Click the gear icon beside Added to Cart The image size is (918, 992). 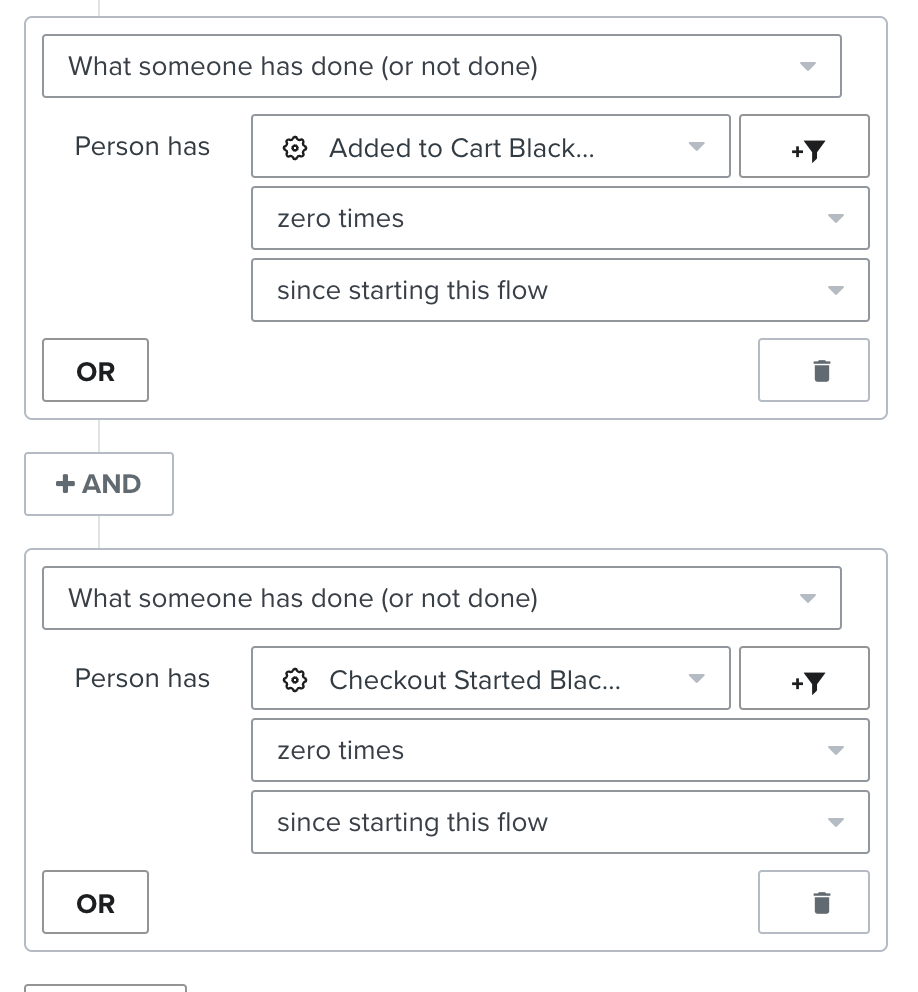point(294,148)
